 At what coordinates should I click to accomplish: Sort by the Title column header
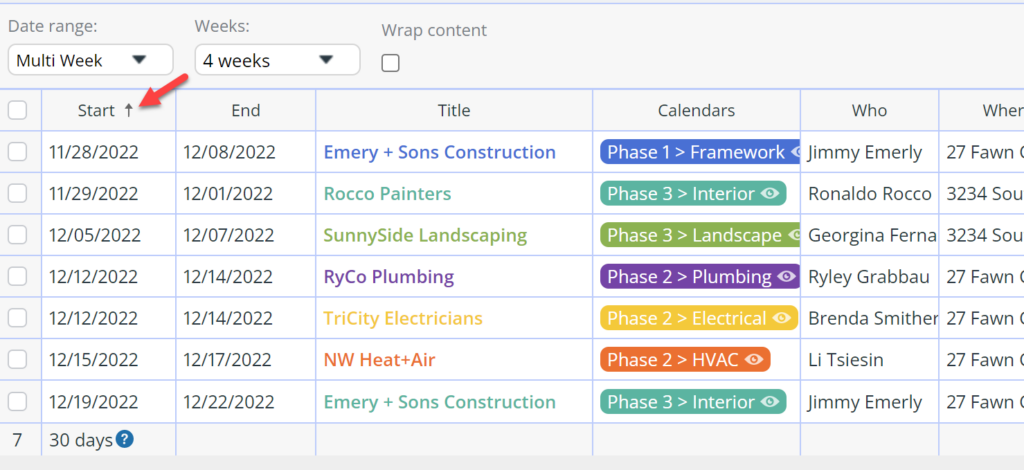point(454,110)
